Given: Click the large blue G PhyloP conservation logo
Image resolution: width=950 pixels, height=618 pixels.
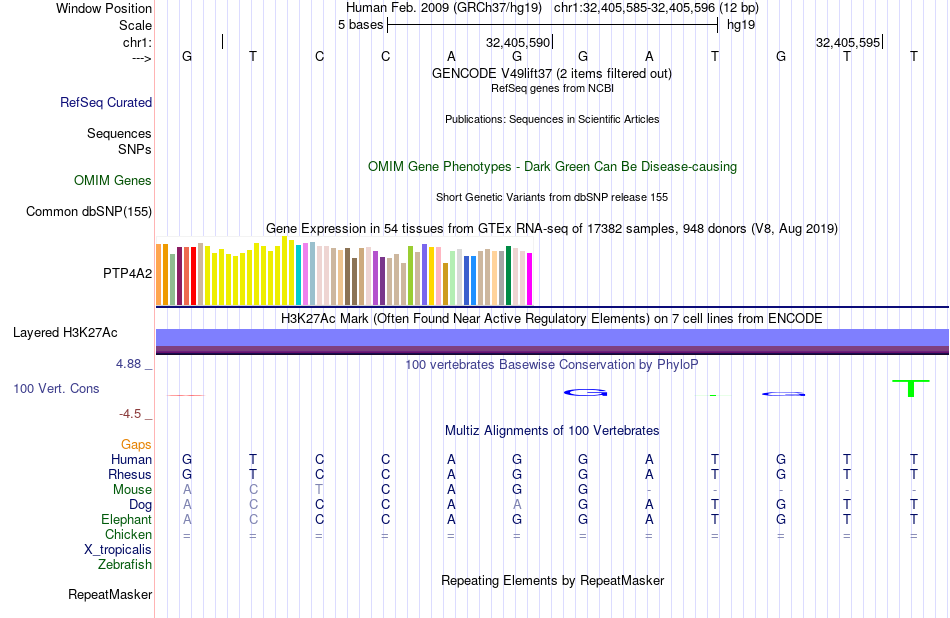Looking at the screenshot, I should (585, 393).
